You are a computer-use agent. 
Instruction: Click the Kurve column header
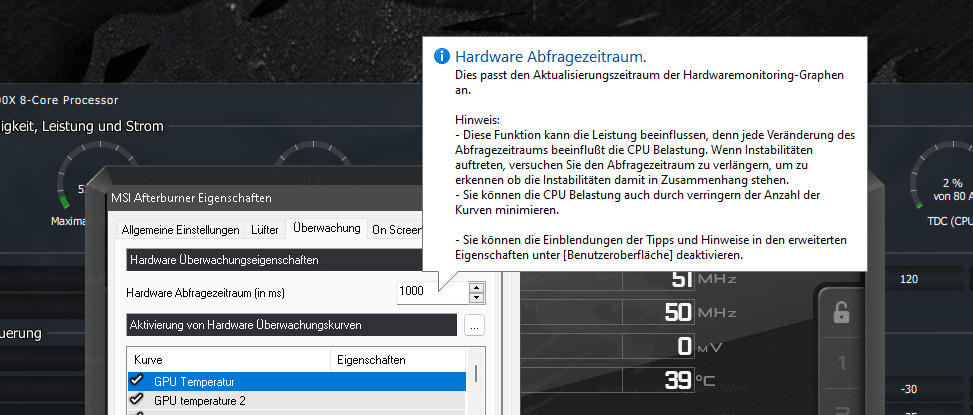point(229,360)
